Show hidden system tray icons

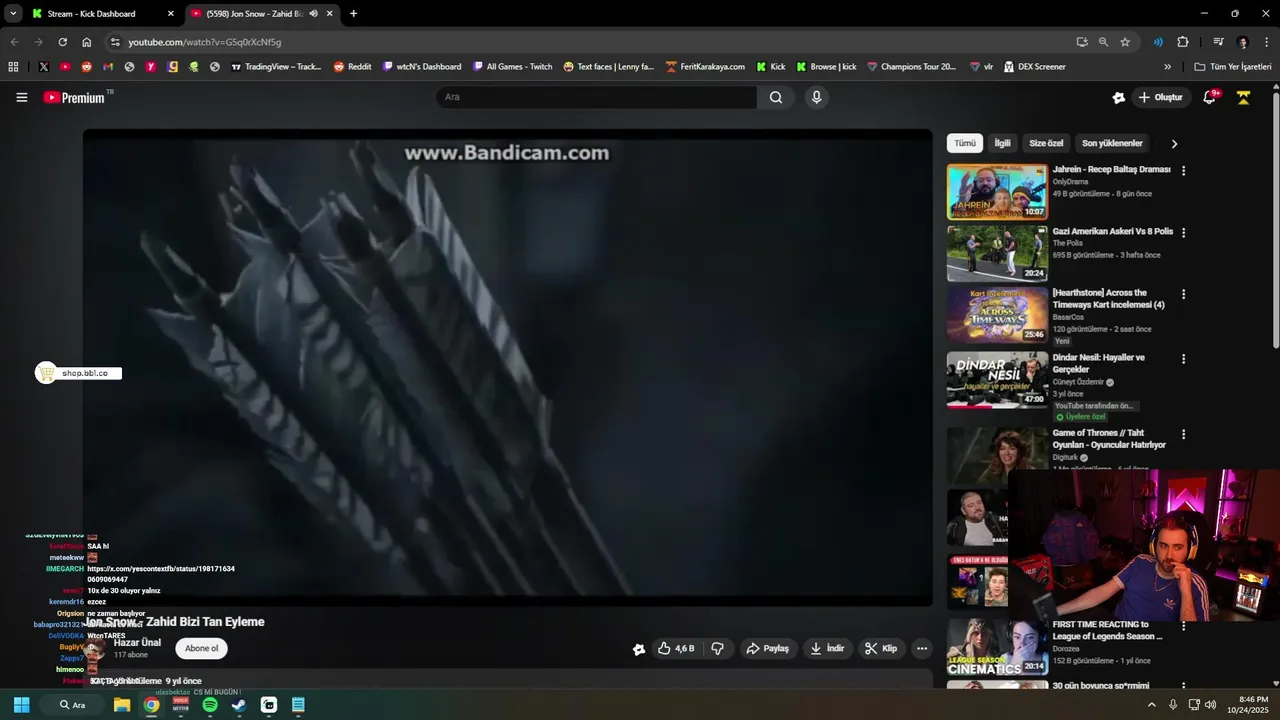[1151, 705]
